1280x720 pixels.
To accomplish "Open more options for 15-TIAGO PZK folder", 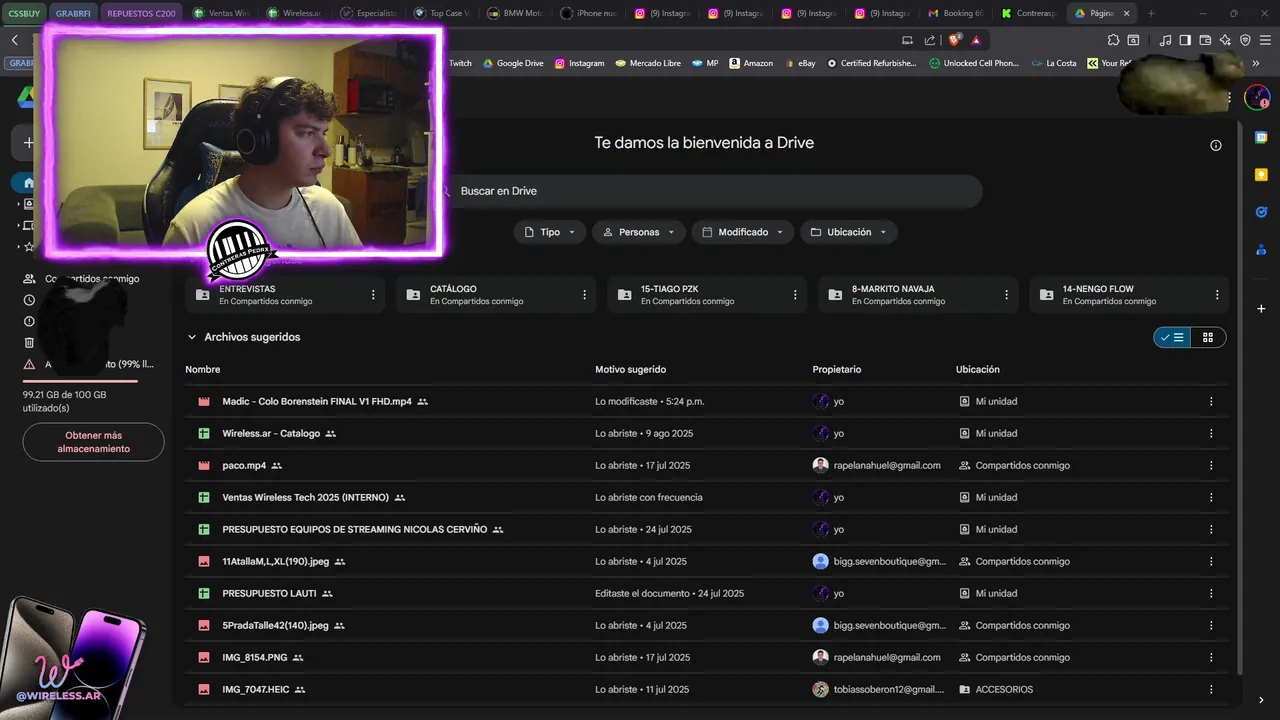I will click(795, 295).
